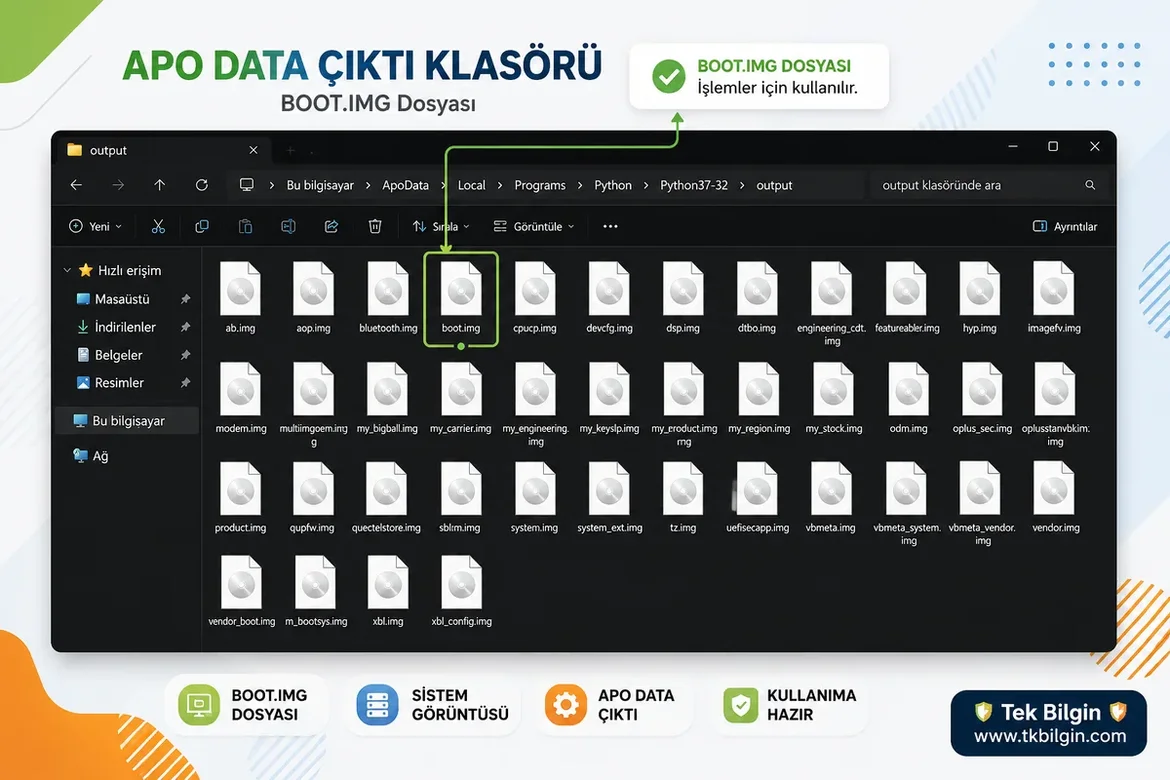Expand chevron after Programs breadcrumb
Viewport: 1170px width, 780px height.
click(x=580, y=185)
